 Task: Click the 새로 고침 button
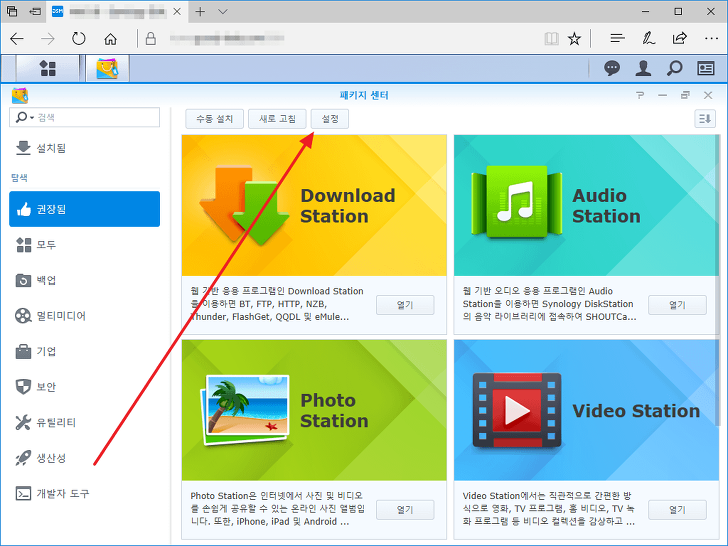pyautogui.click(x=277, y=119)
